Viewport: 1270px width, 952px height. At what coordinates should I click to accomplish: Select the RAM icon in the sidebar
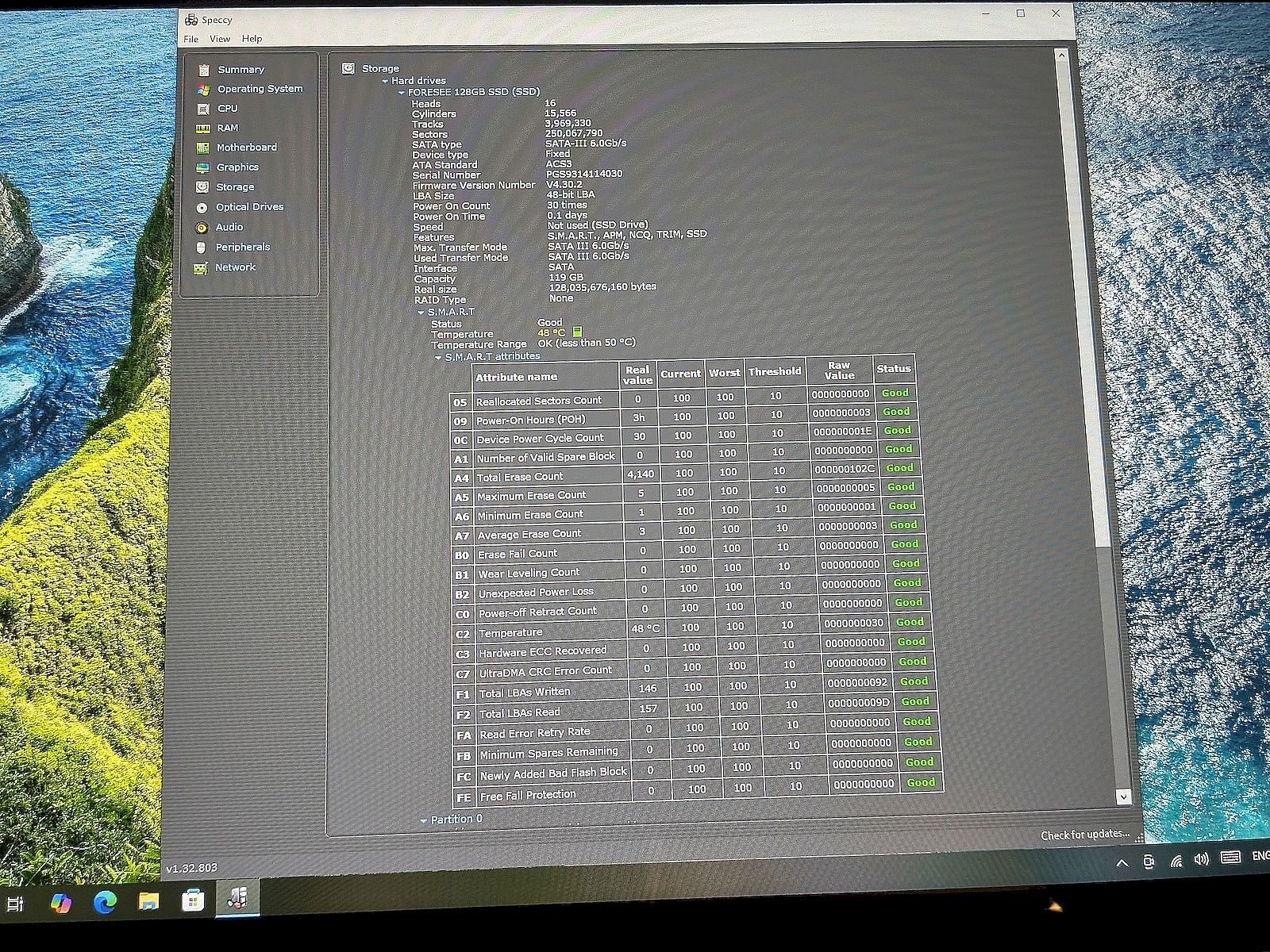click(203, 129)
